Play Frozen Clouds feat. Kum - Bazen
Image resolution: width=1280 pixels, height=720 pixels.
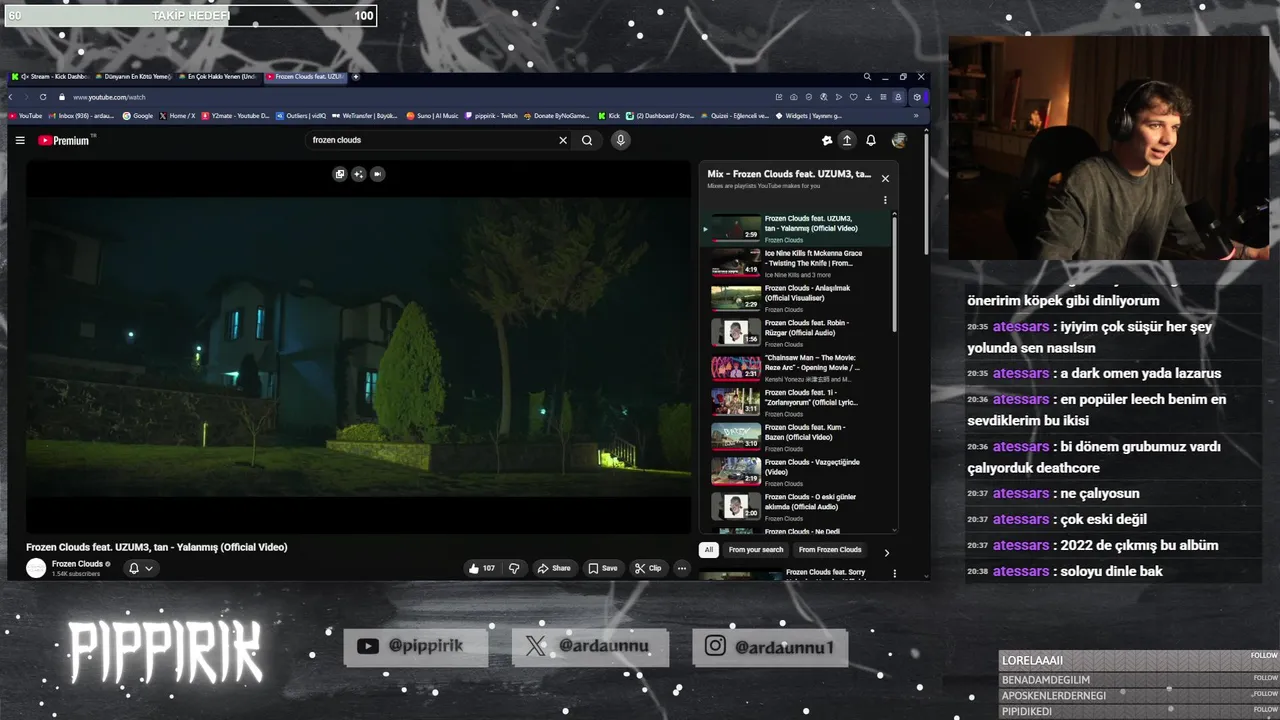[x=800, y=437]
